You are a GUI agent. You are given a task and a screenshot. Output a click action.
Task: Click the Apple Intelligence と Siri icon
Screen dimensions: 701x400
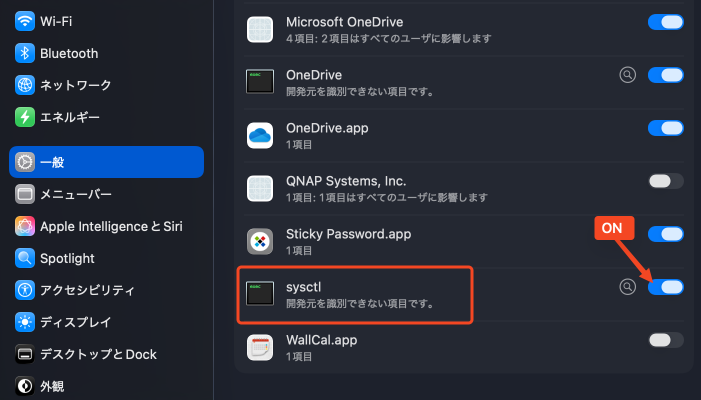[x=25, y=226]
